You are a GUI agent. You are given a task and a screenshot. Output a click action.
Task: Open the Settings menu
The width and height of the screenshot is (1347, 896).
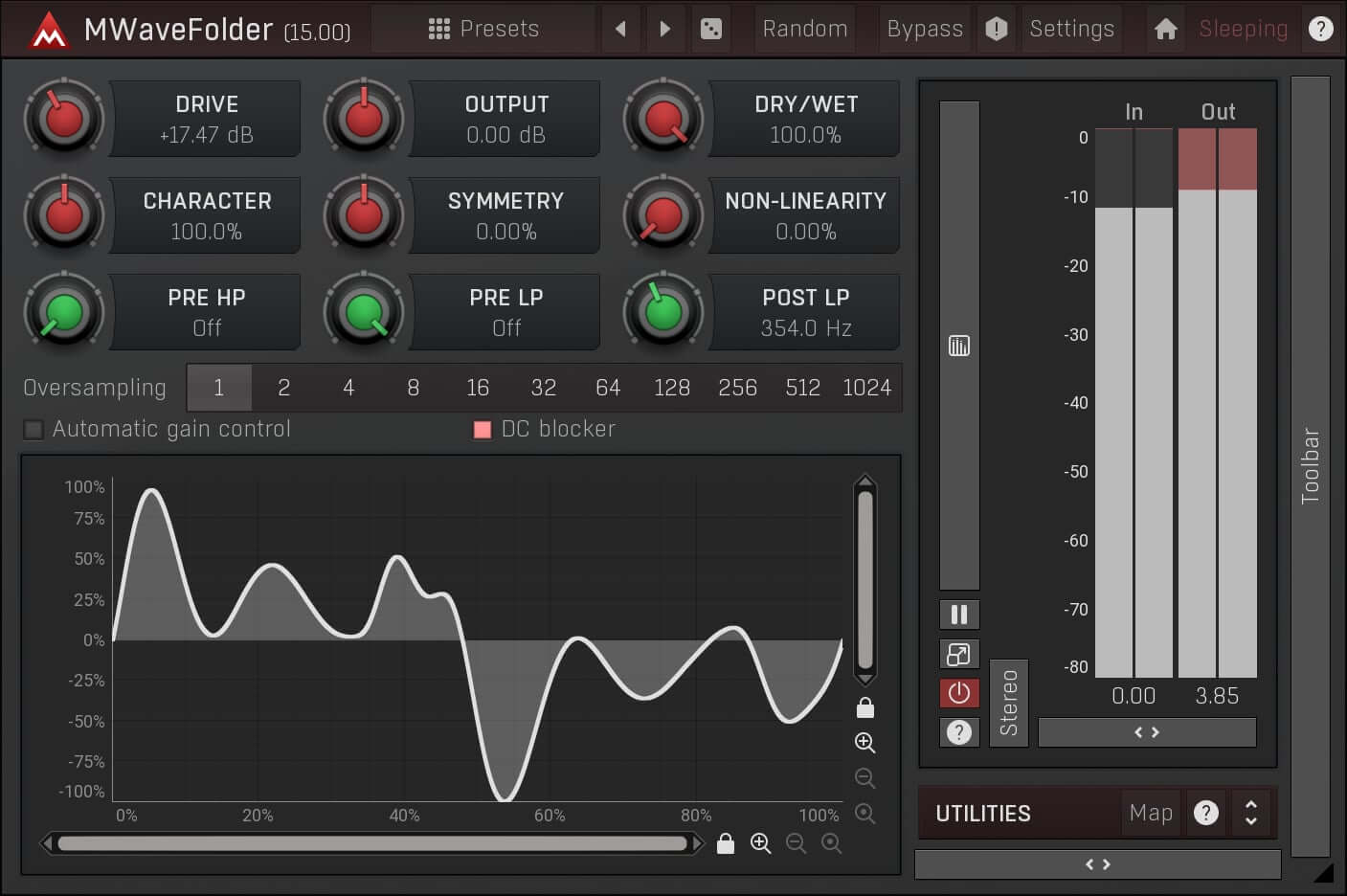pyautogui.click(x=1072, y=29)
